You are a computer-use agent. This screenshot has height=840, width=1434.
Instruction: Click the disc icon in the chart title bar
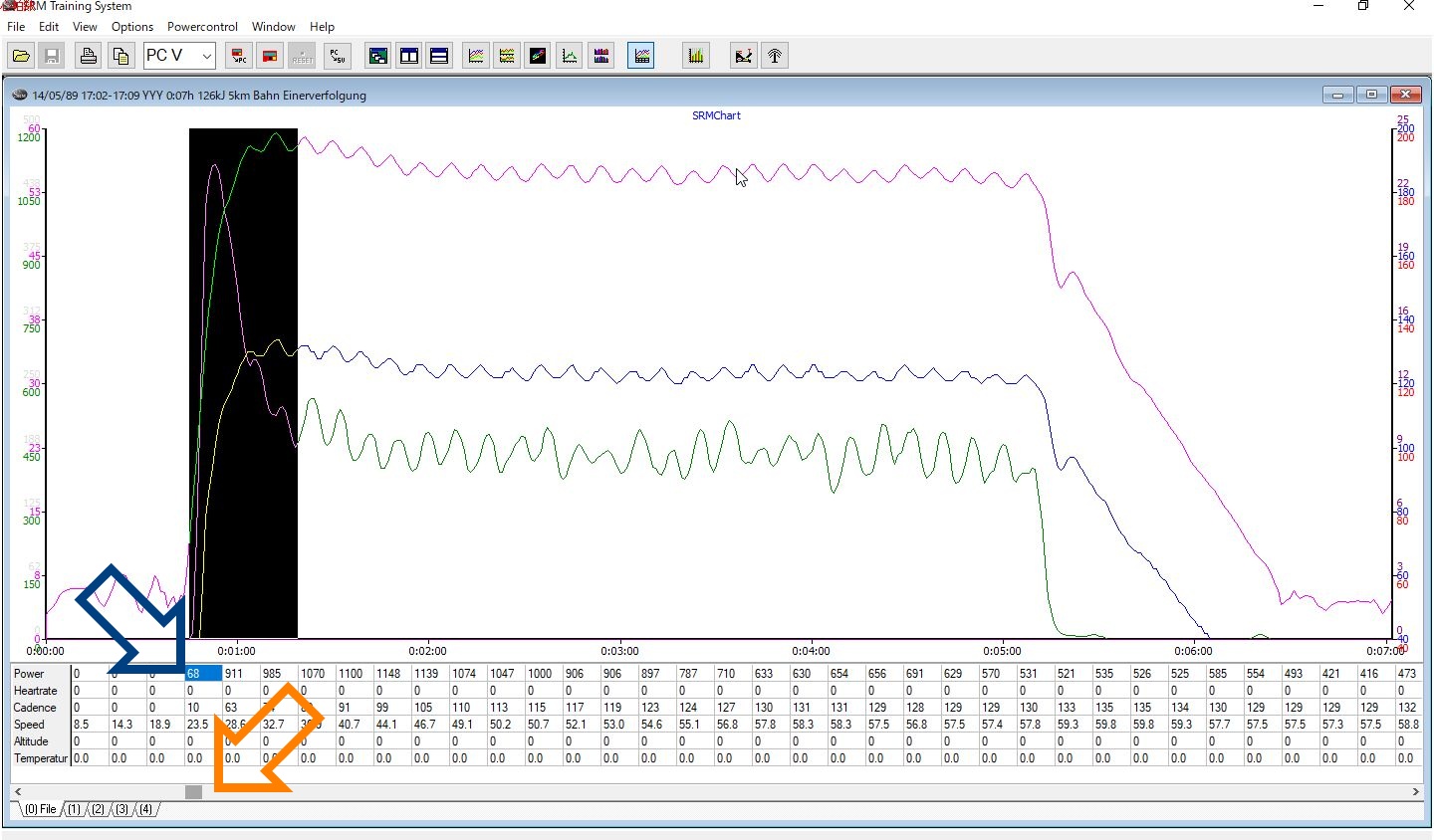(x=19, y=96)
